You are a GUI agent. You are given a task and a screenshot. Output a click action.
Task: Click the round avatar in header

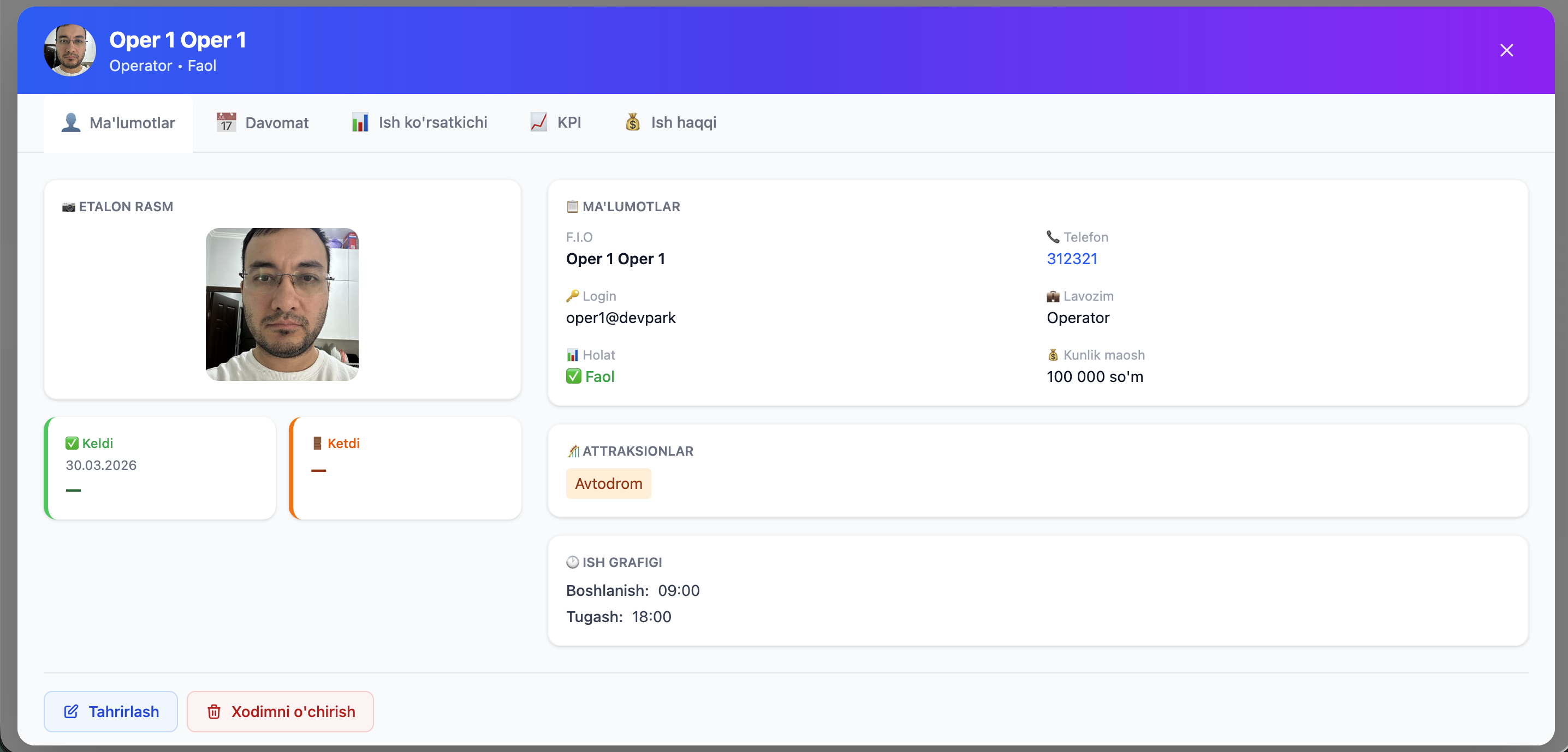[x=70, y=51]
